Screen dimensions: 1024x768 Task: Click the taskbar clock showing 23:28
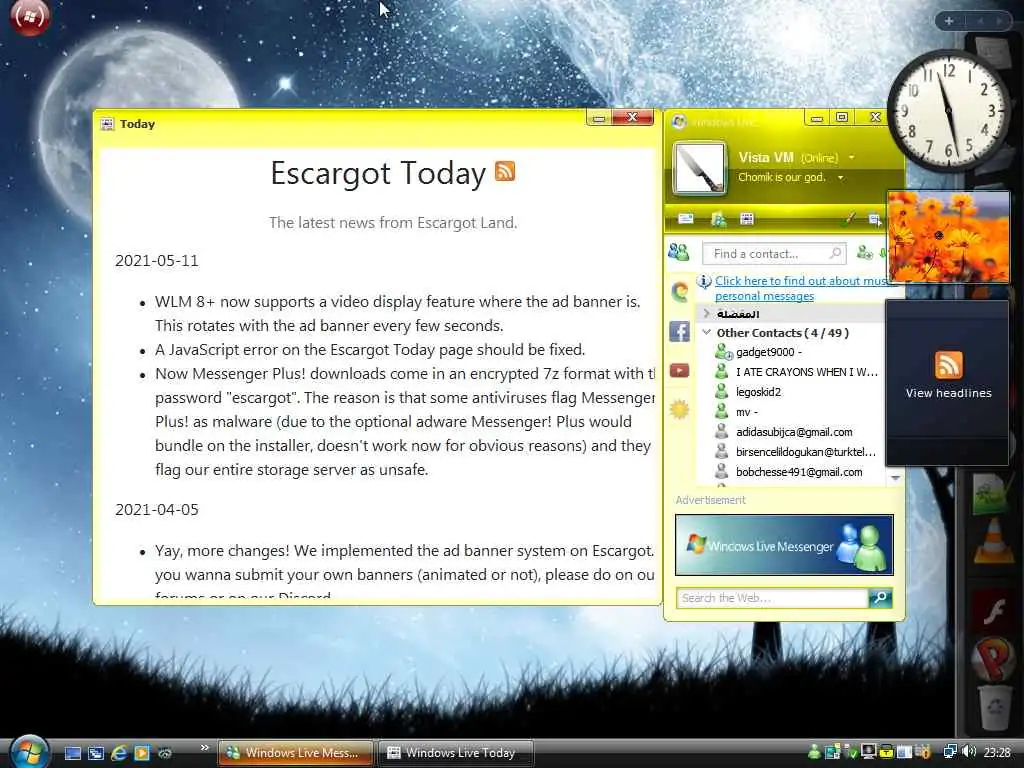pos(997,753)
